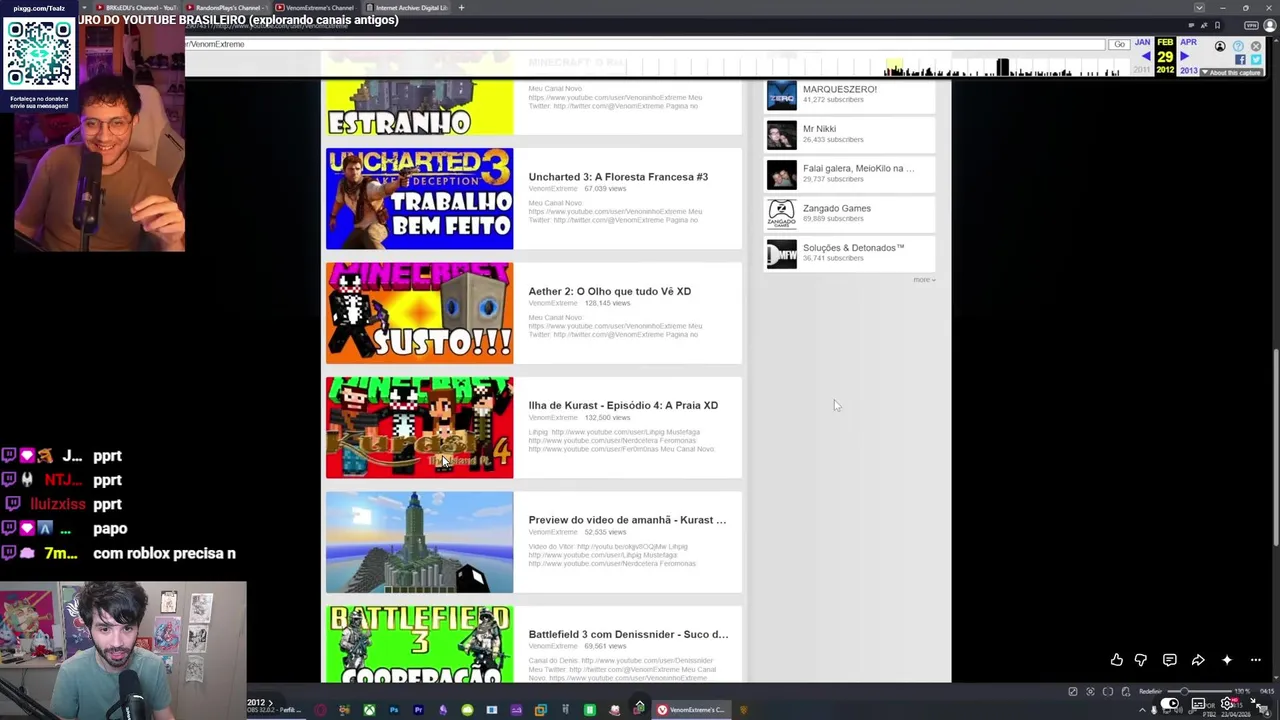Switch to the BRKsEDU's Channel browser tab
Image resolution: width=1280 pixels, height=720 pixels.
point(137,8)
